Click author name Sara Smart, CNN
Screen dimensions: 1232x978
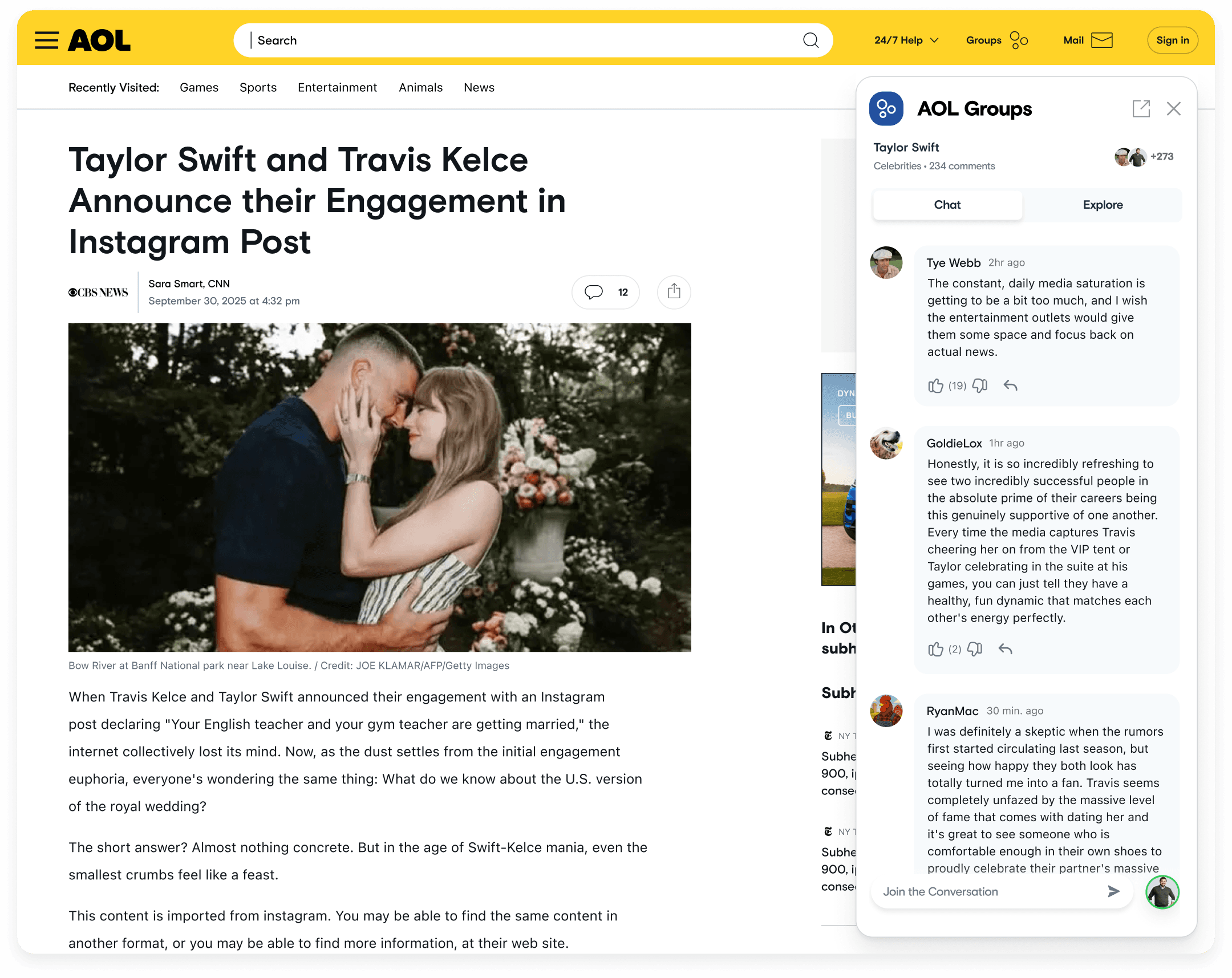click(189, 284)
